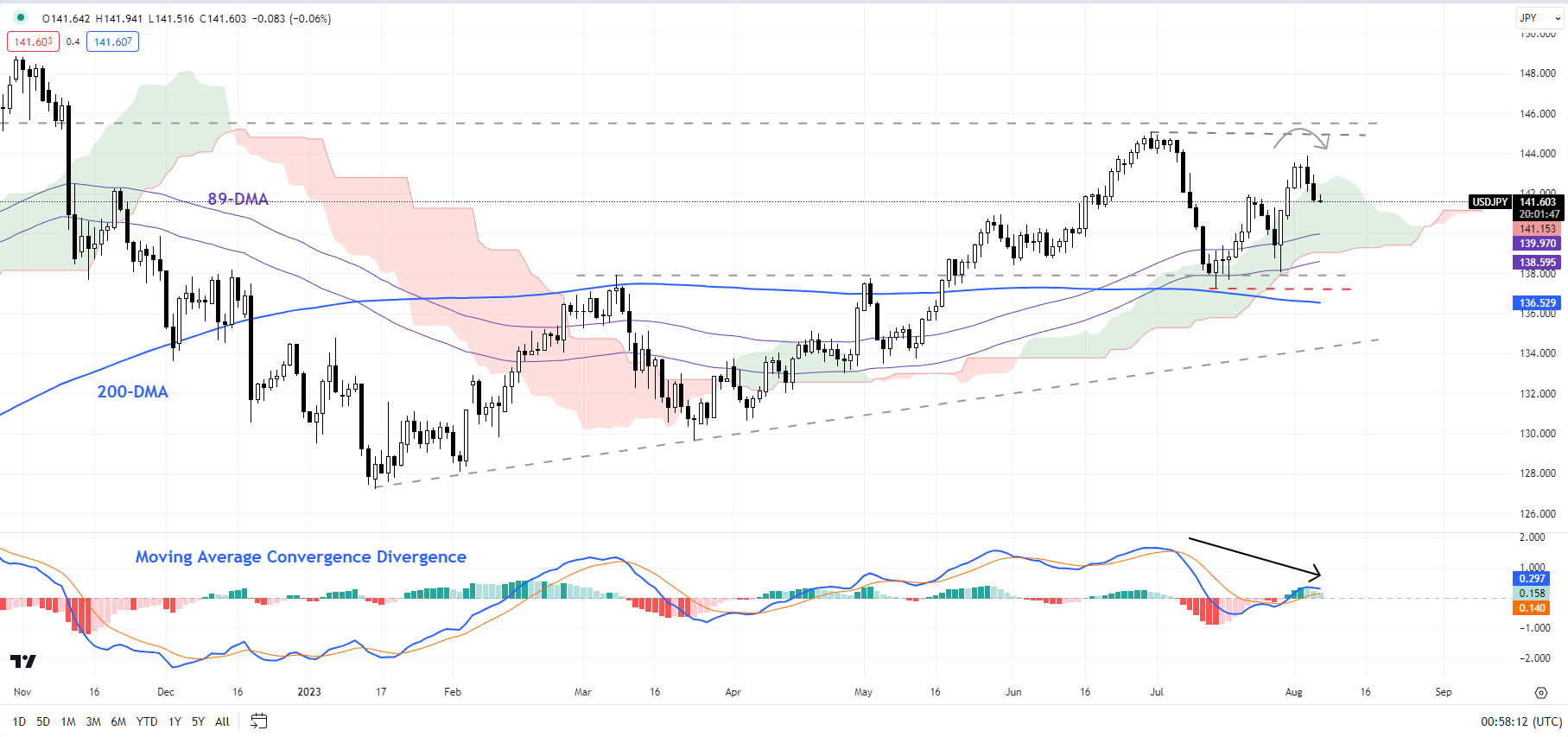Click the MACD value tag 0.297
Image resolution: width=1568 pixels, height=737 pixels.
[1532, 579]
